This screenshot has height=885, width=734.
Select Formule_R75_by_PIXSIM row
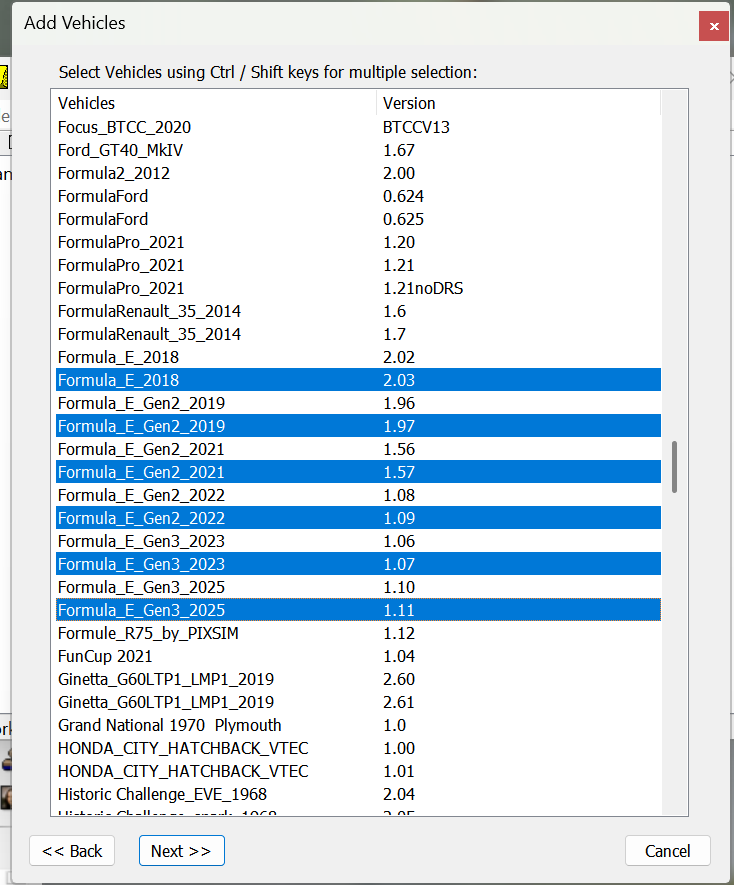click(359, 633)
